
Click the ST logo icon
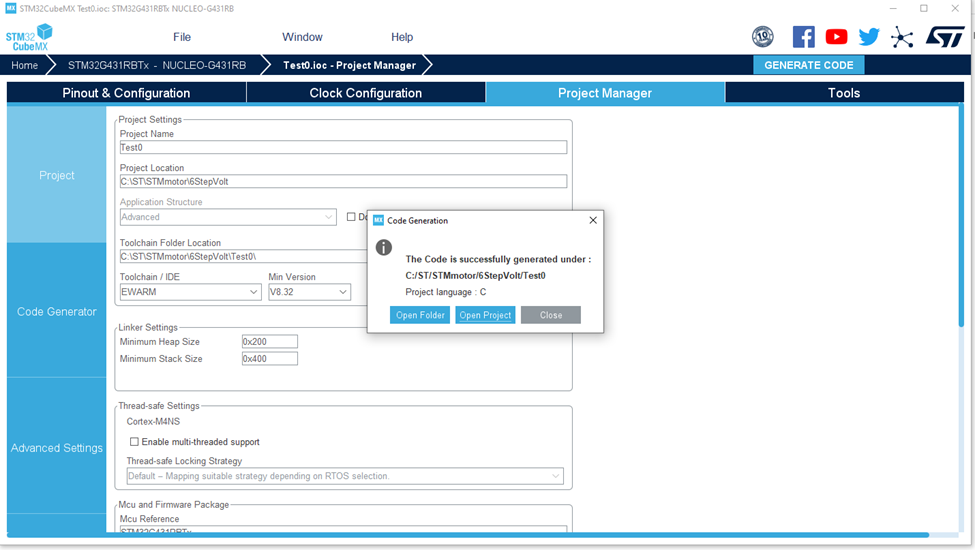[x=945, y=37]
